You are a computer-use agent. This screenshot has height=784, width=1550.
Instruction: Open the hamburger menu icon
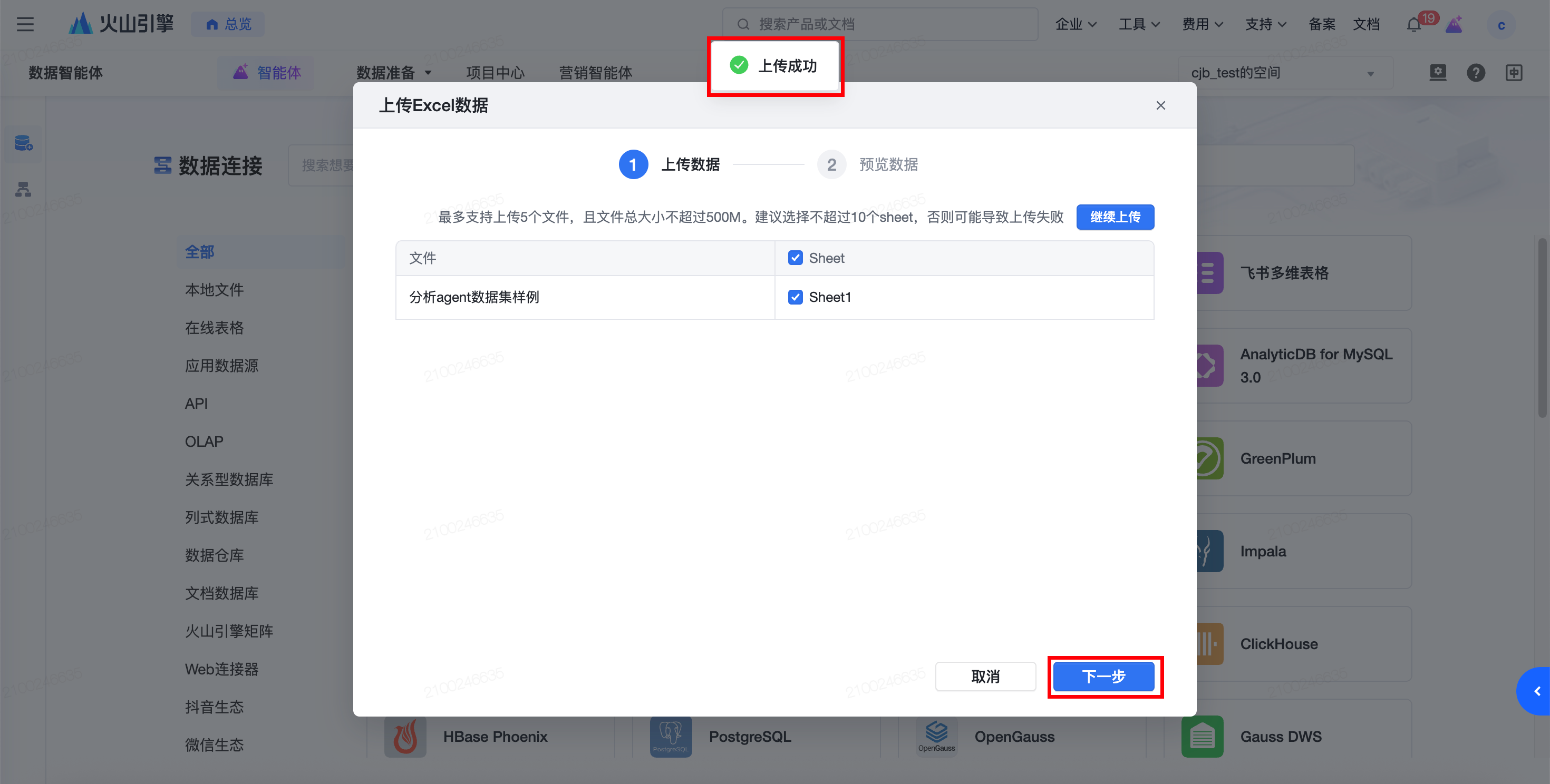click(x=25, y=24)
